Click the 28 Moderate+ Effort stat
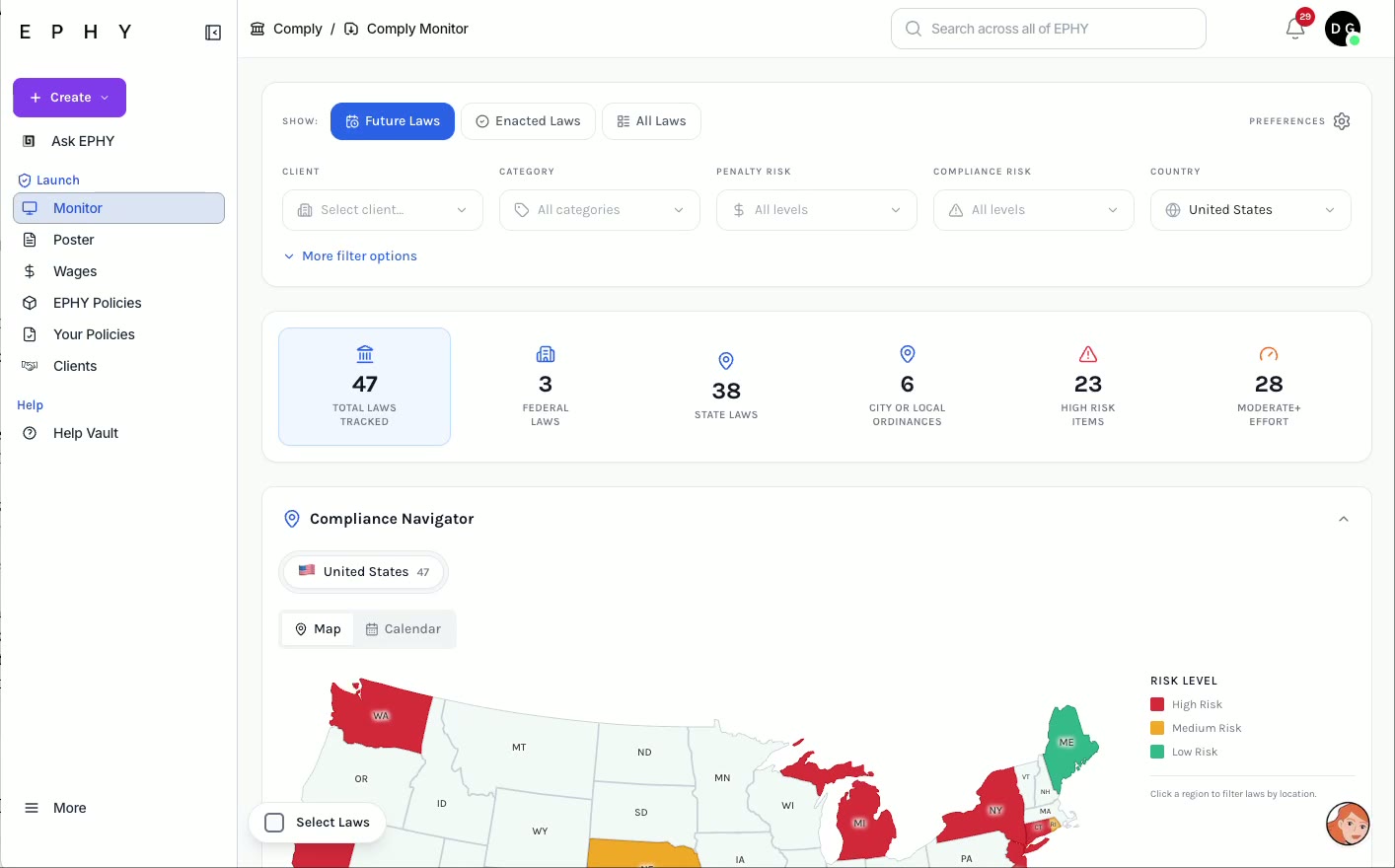Screen dimensions: 1395x868 (1269, 387)
